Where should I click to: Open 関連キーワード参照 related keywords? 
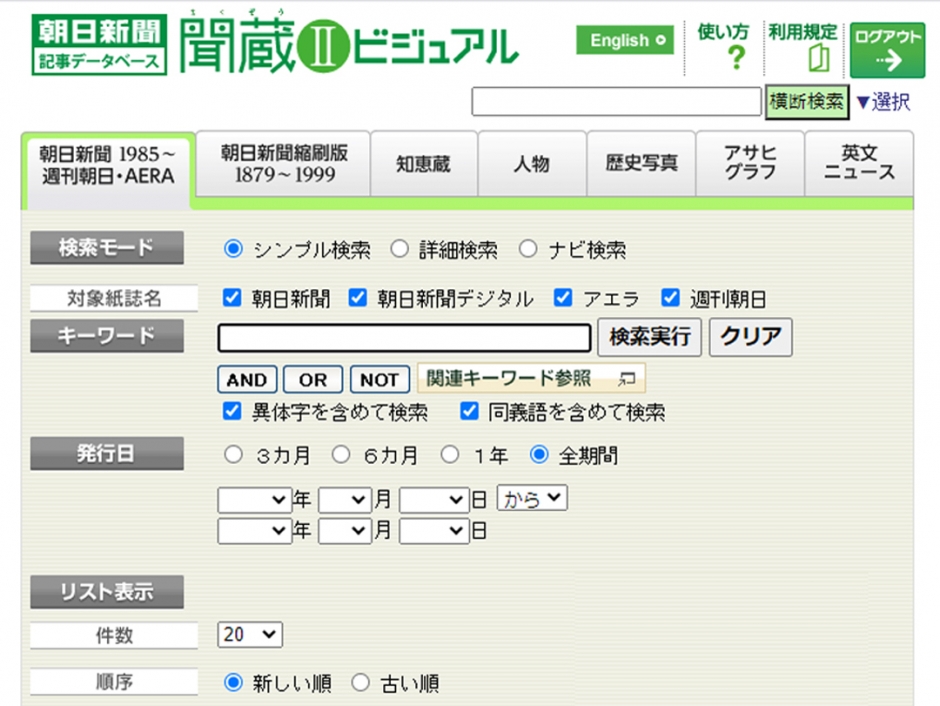coord(531,378)
